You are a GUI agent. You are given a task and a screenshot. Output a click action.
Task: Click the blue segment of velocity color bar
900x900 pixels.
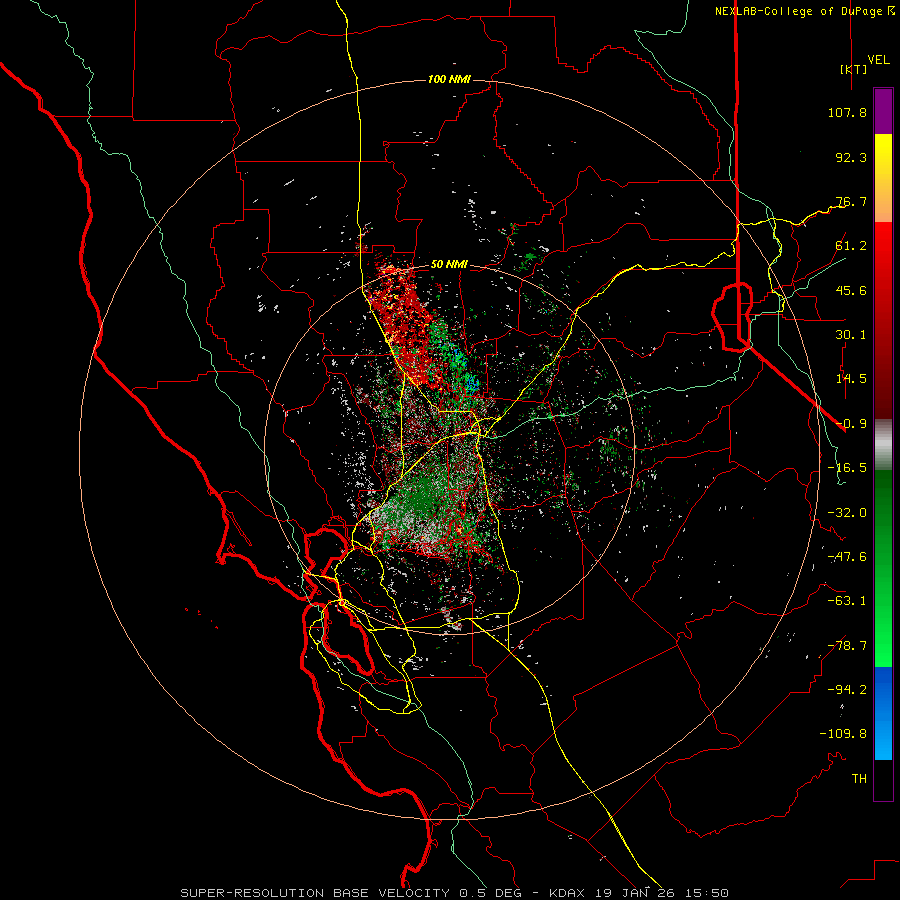pyautogui.click(x=883, y=713)
